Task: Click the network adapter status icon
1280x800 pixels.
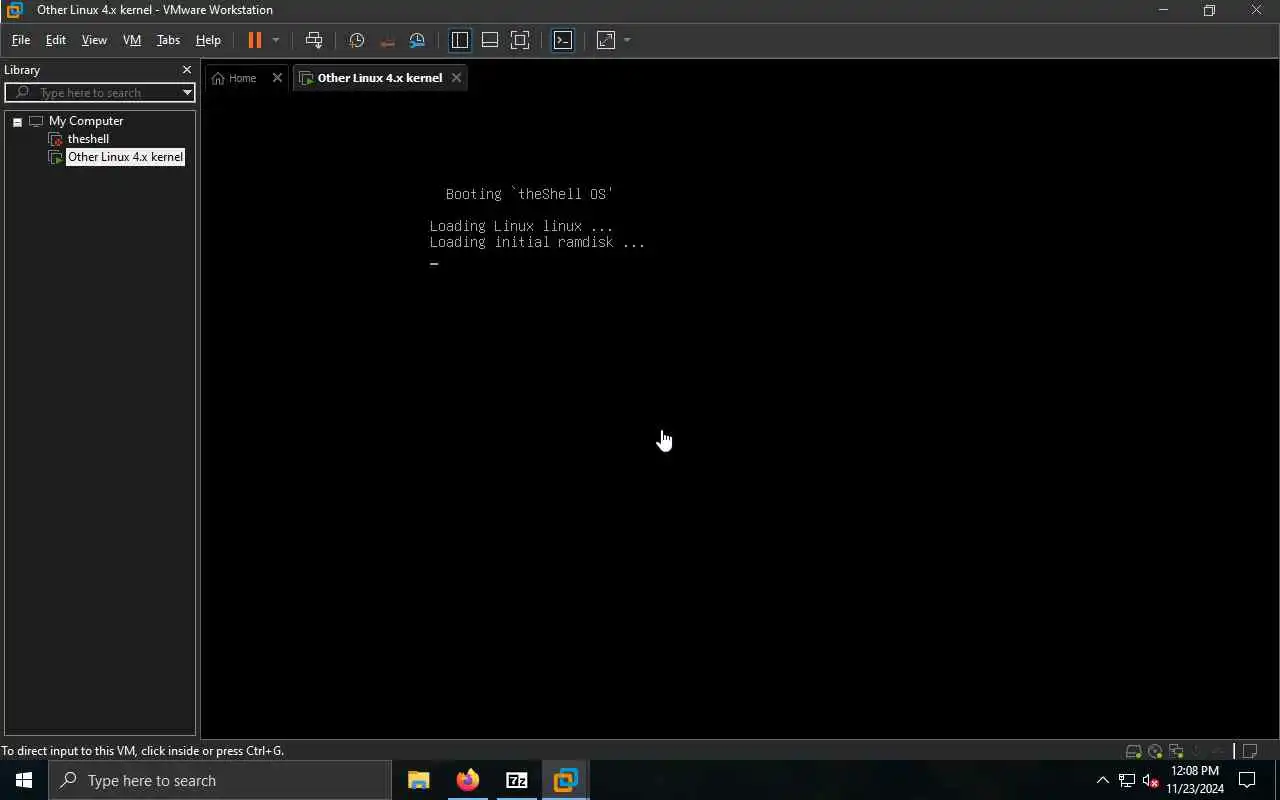Action: point(1177,751)
